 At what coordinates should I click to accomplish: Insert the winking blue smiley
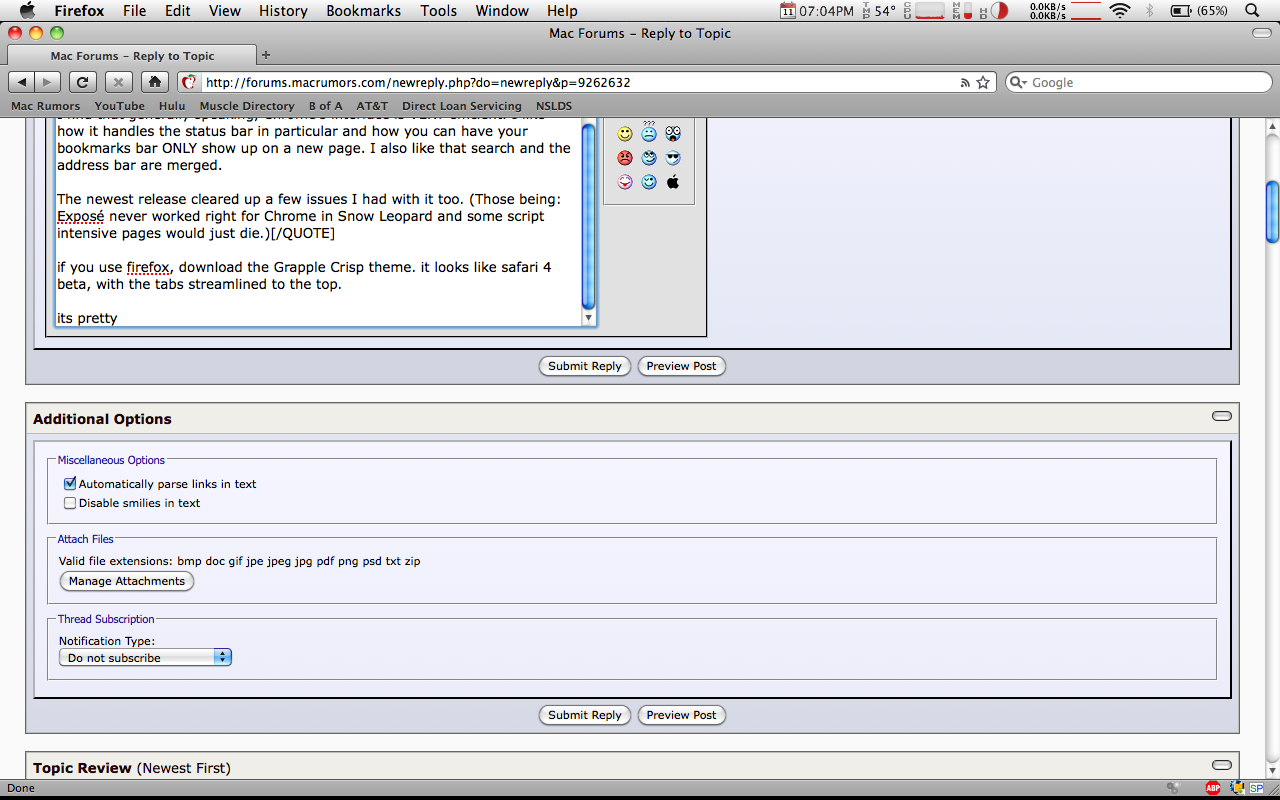(649, 182)
